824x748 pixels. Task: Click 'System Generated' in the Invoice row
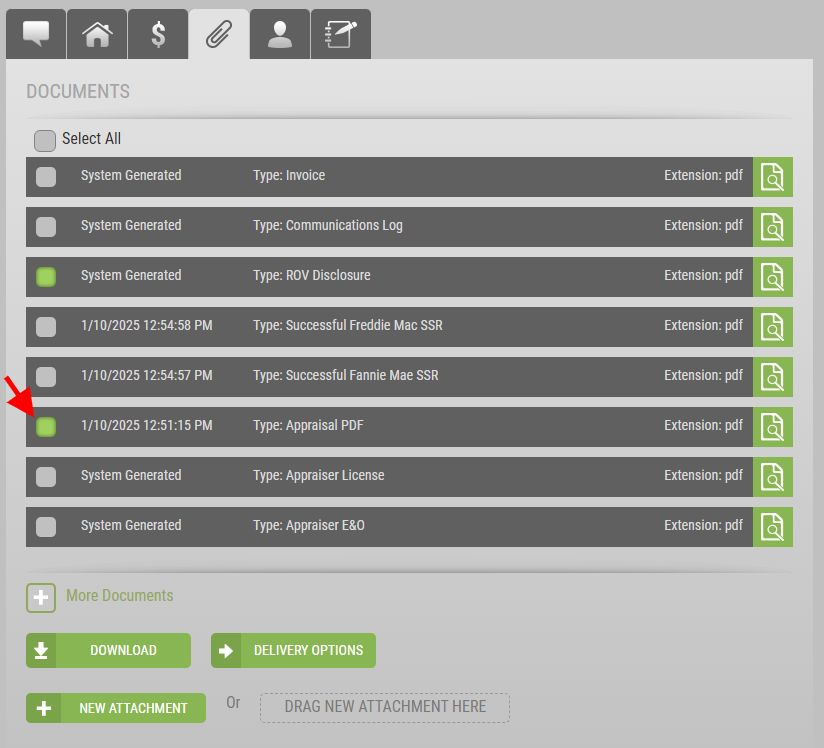click(131, 175)
